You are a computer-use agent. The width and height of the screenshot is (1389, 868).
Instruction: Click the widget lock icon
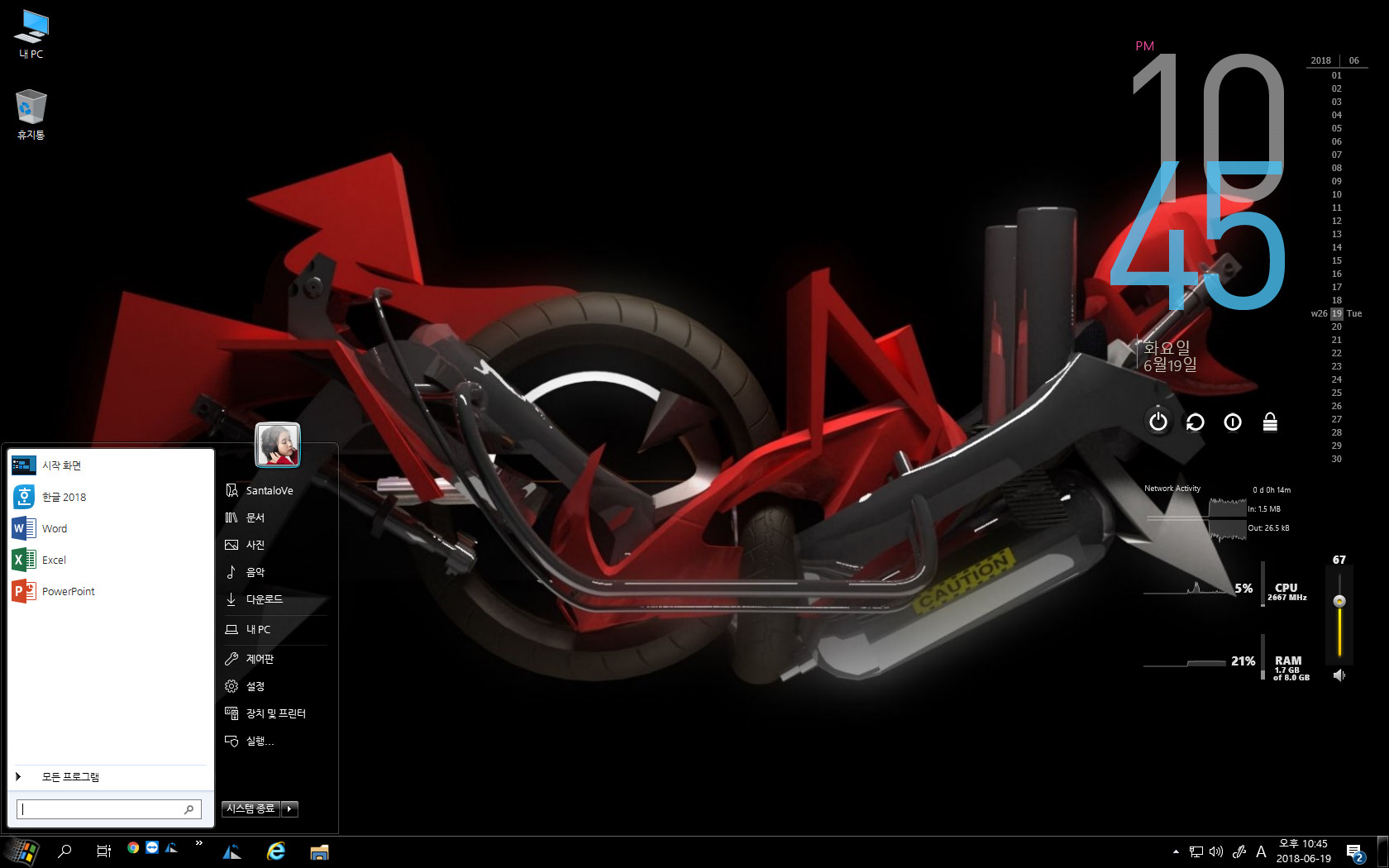(1270, 422)
